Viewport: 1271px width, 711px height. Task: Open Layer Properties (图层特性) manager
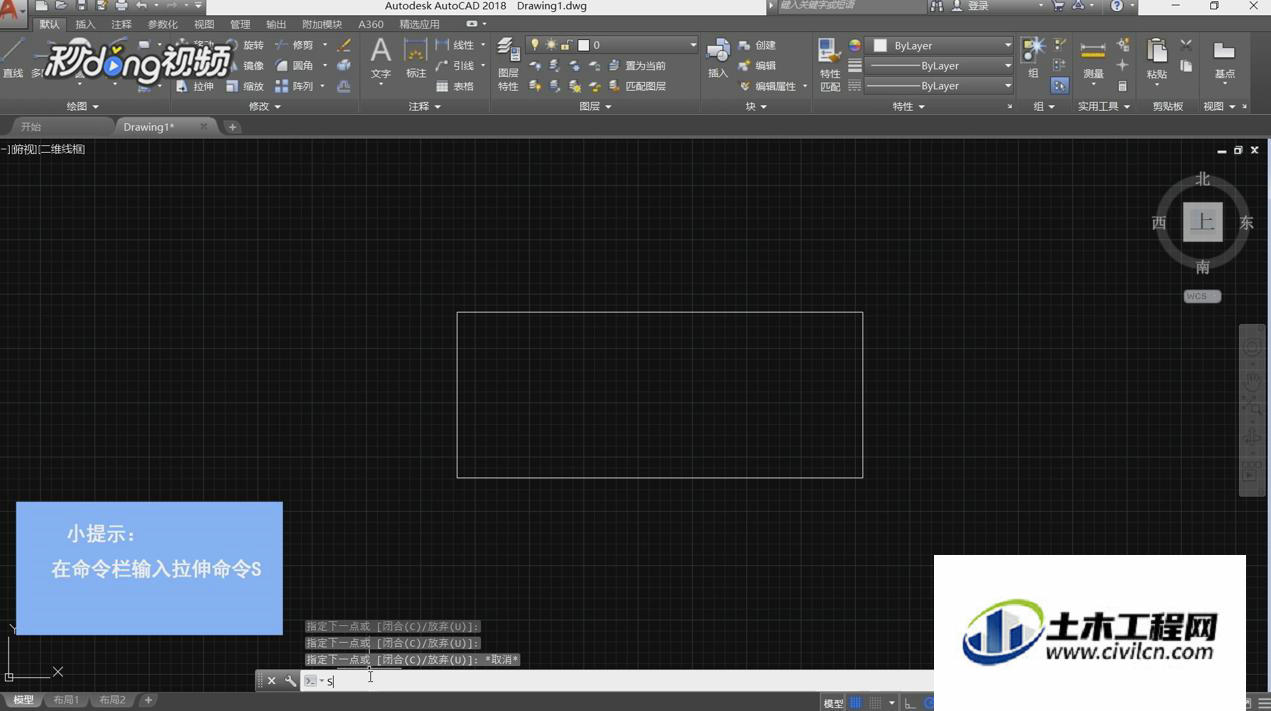tap(508, 65)
